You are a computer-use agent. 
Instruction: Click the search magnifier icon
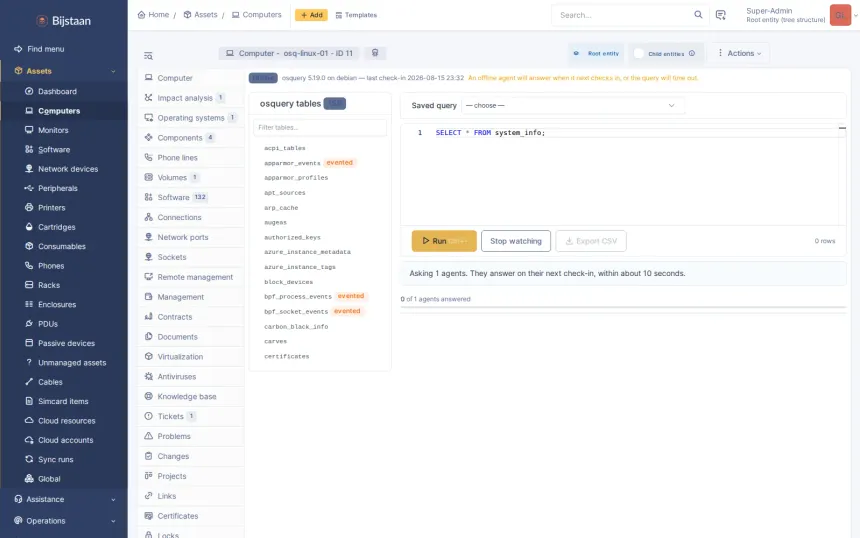698,15
